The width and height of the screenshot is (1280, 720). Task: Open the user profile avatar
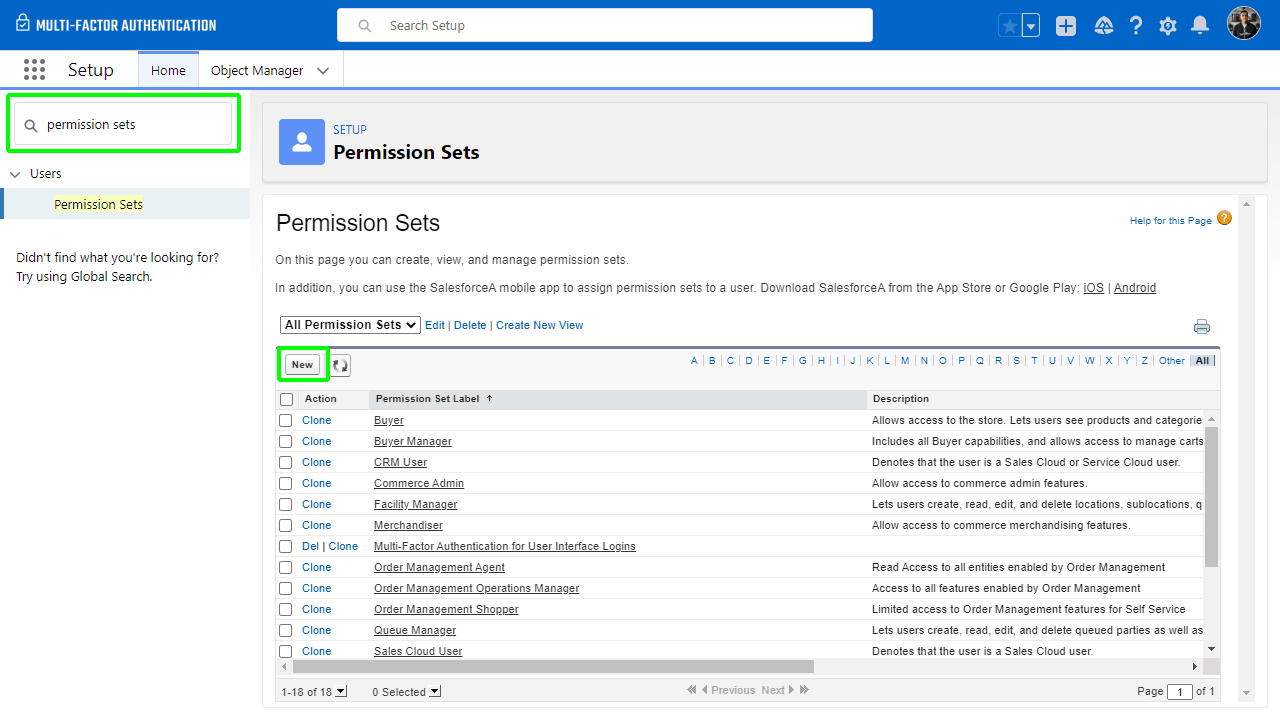[1244, 24]
